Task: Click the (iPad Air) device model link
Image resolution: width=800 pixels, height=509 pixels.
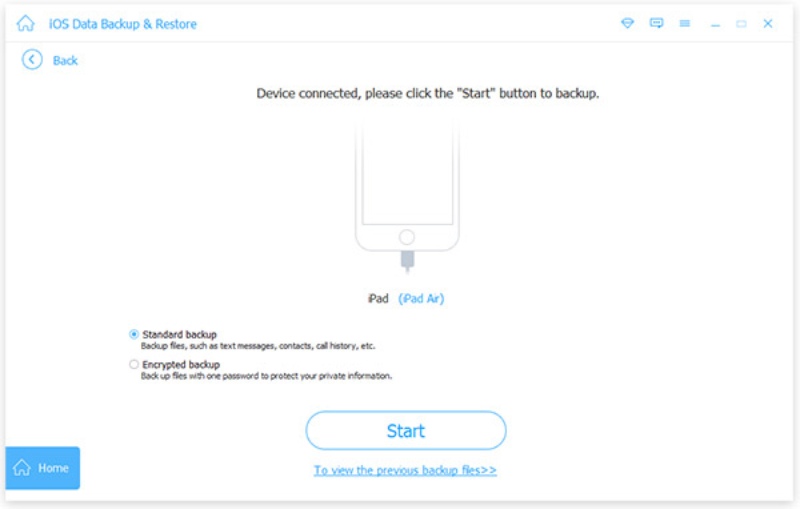Action: point(423,299)
